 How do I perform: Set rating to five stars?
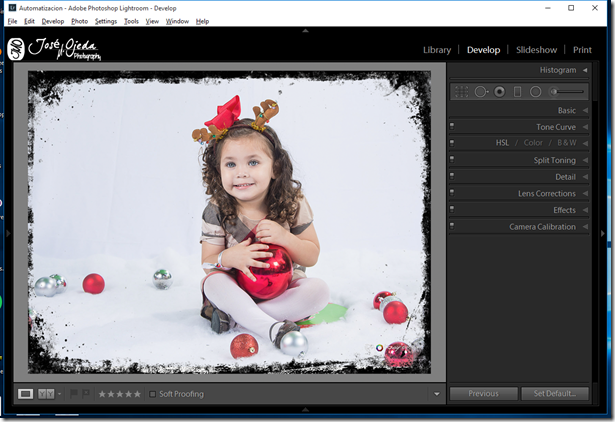[x=137, y=394]
